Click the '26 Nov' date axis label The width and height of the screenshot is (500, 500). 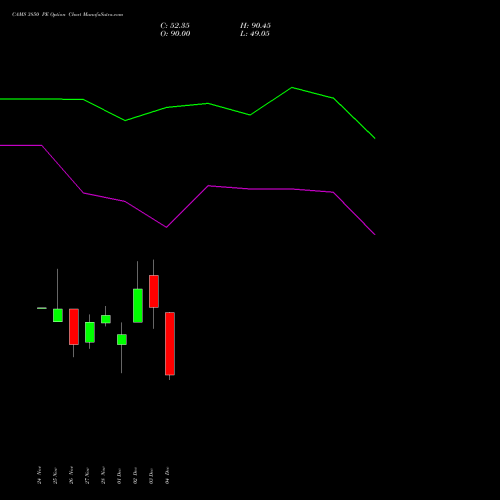(71, 475)
